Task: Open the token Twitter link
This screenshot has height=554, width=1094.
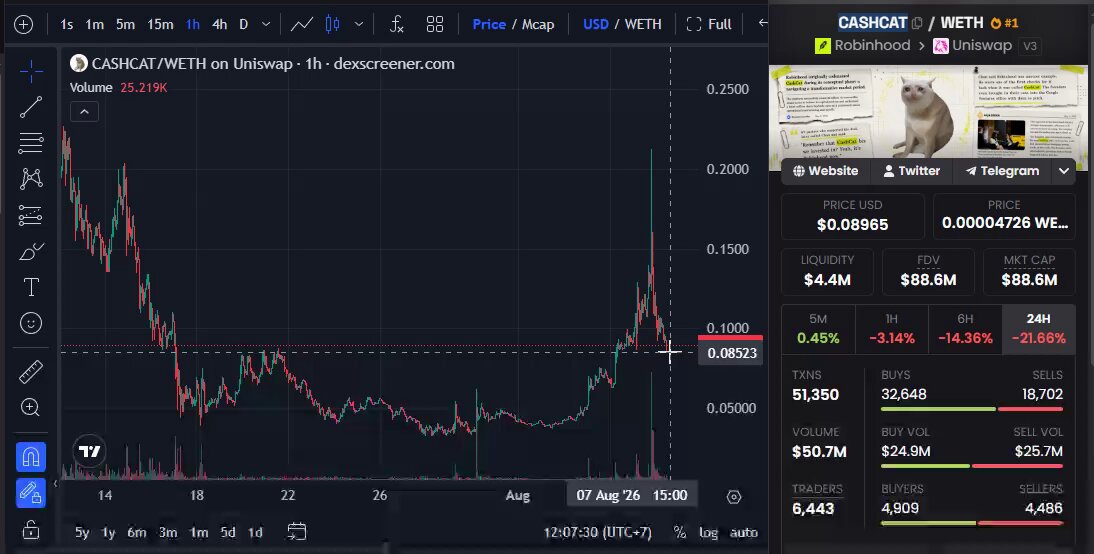Action: click(911, 171)
